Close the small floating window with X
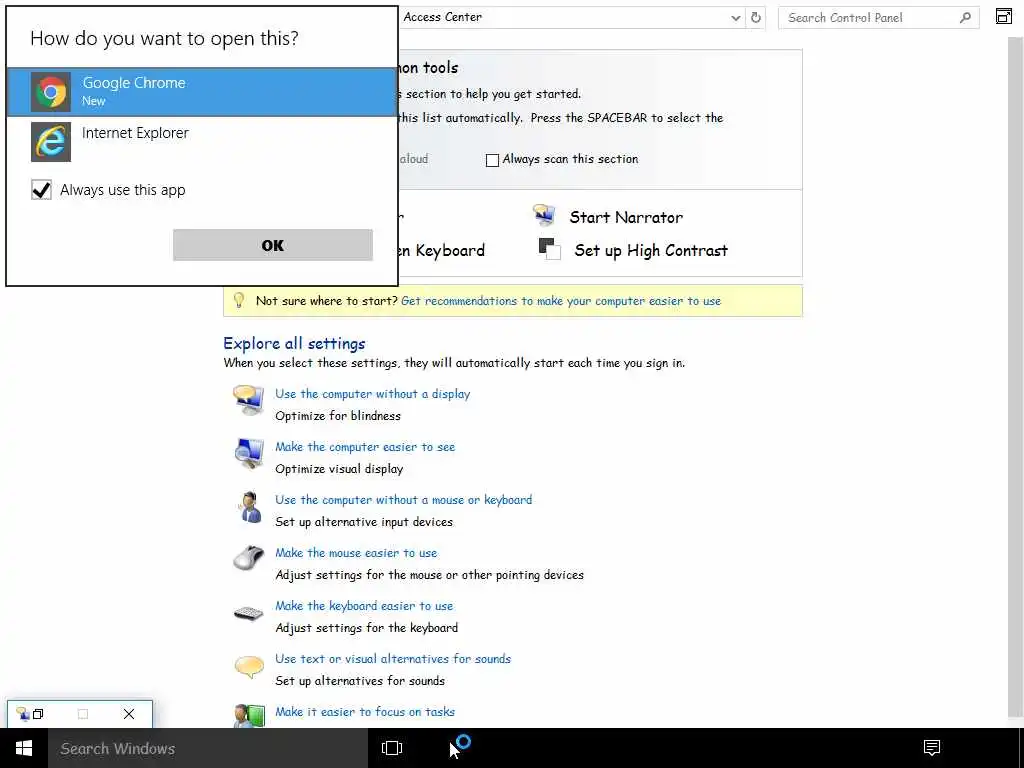1024x768 pixels. (129, 714)
